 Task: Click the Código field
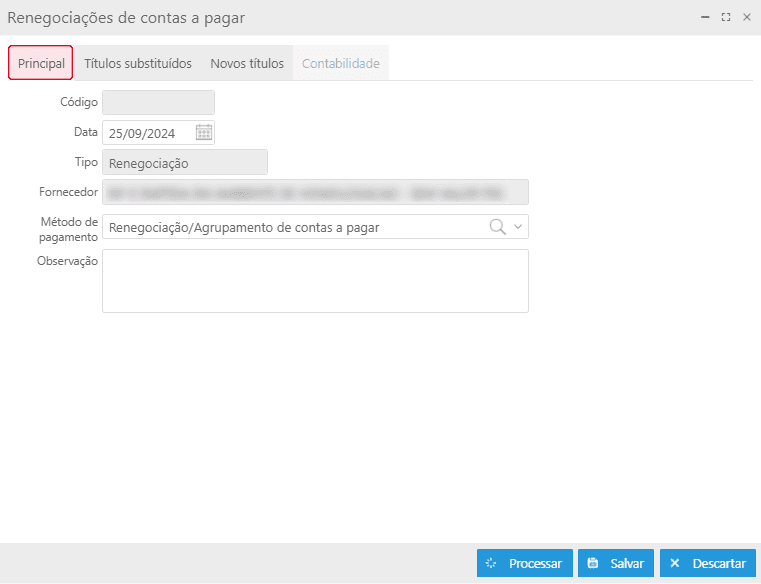click(x=158, y=102)
